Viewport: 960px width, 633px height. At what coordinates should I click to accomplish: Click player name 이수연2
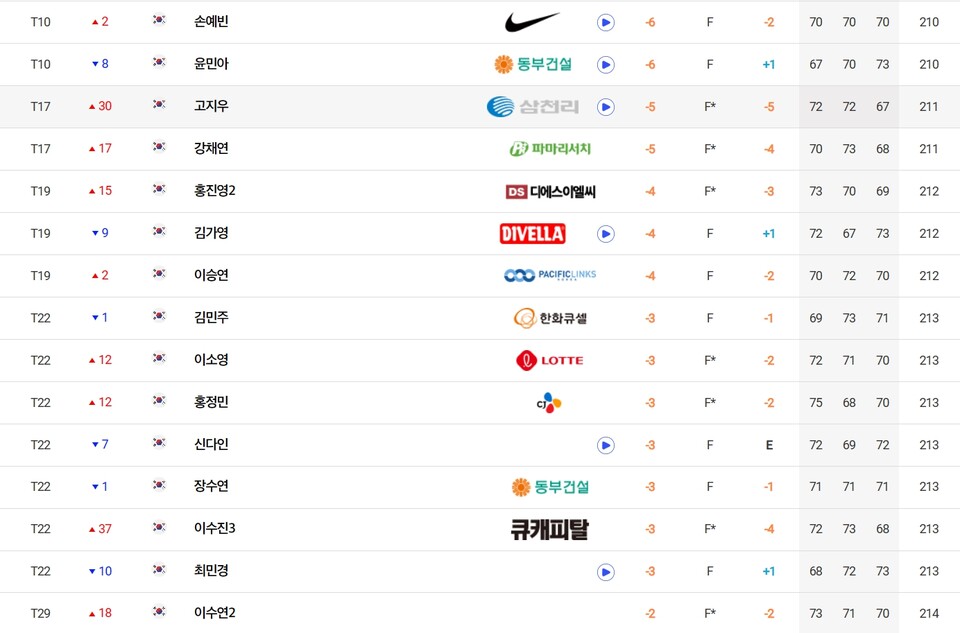point(215,613)
